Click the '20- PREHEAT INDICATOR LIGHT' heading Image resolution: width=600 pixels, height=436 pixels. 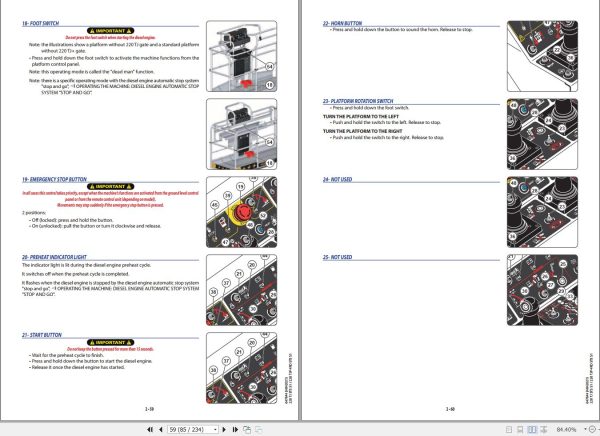click(x=54, y=257)
